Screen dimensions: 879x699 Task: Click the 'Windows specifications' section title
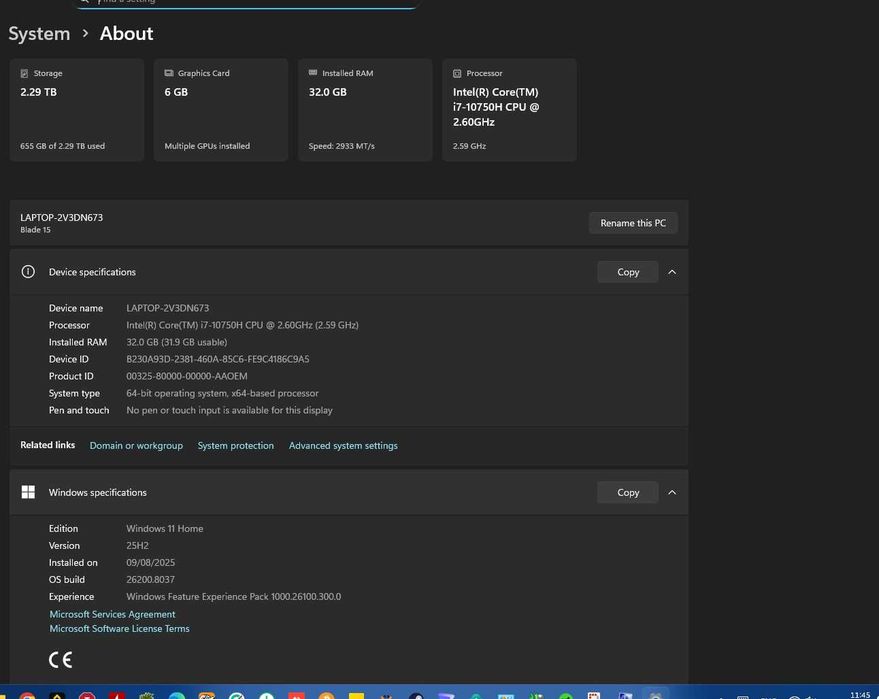coord(98,492)
